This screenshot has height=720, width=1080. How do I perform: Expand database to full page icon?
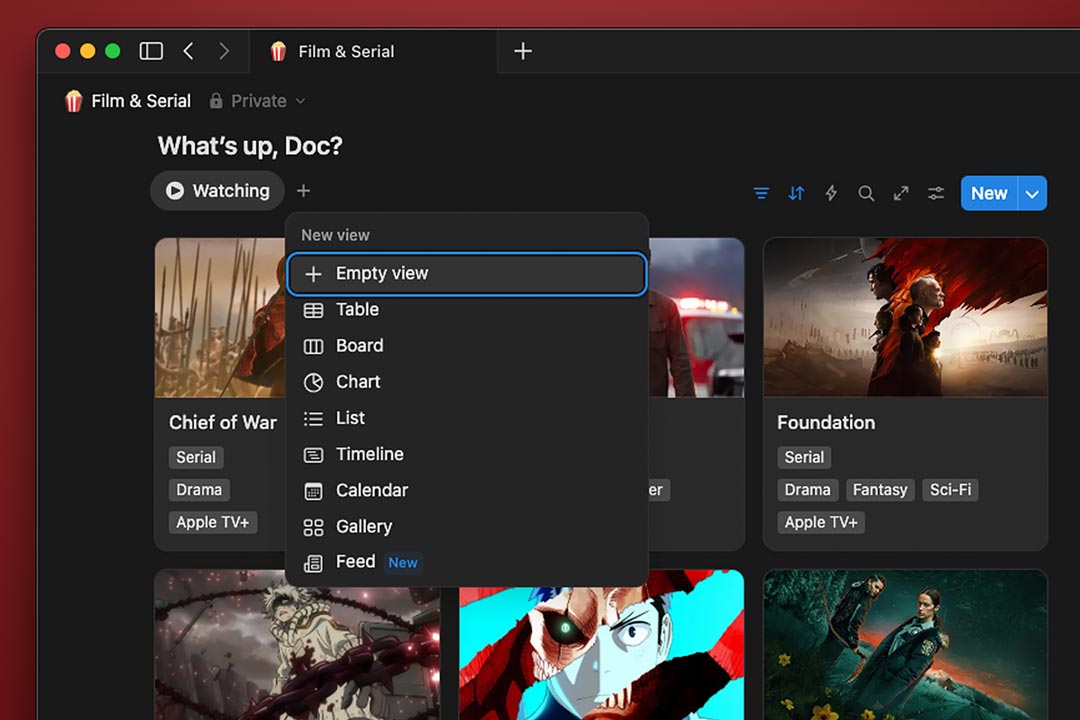pyautogui.click(x=901, y=194)
